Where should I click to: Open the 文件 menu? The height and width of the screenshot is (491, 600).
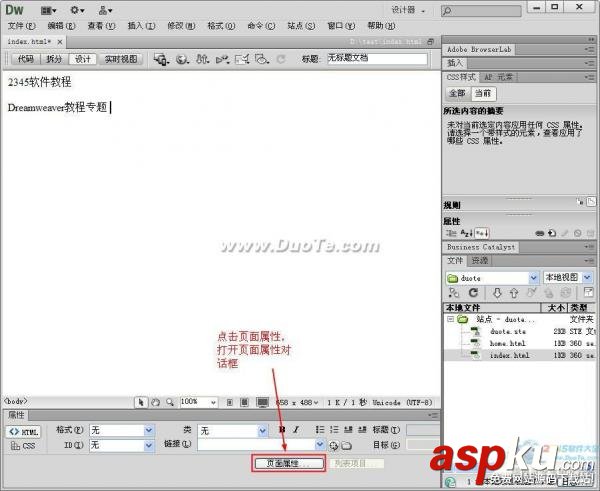pyautogui.click(x=21, y=26)
